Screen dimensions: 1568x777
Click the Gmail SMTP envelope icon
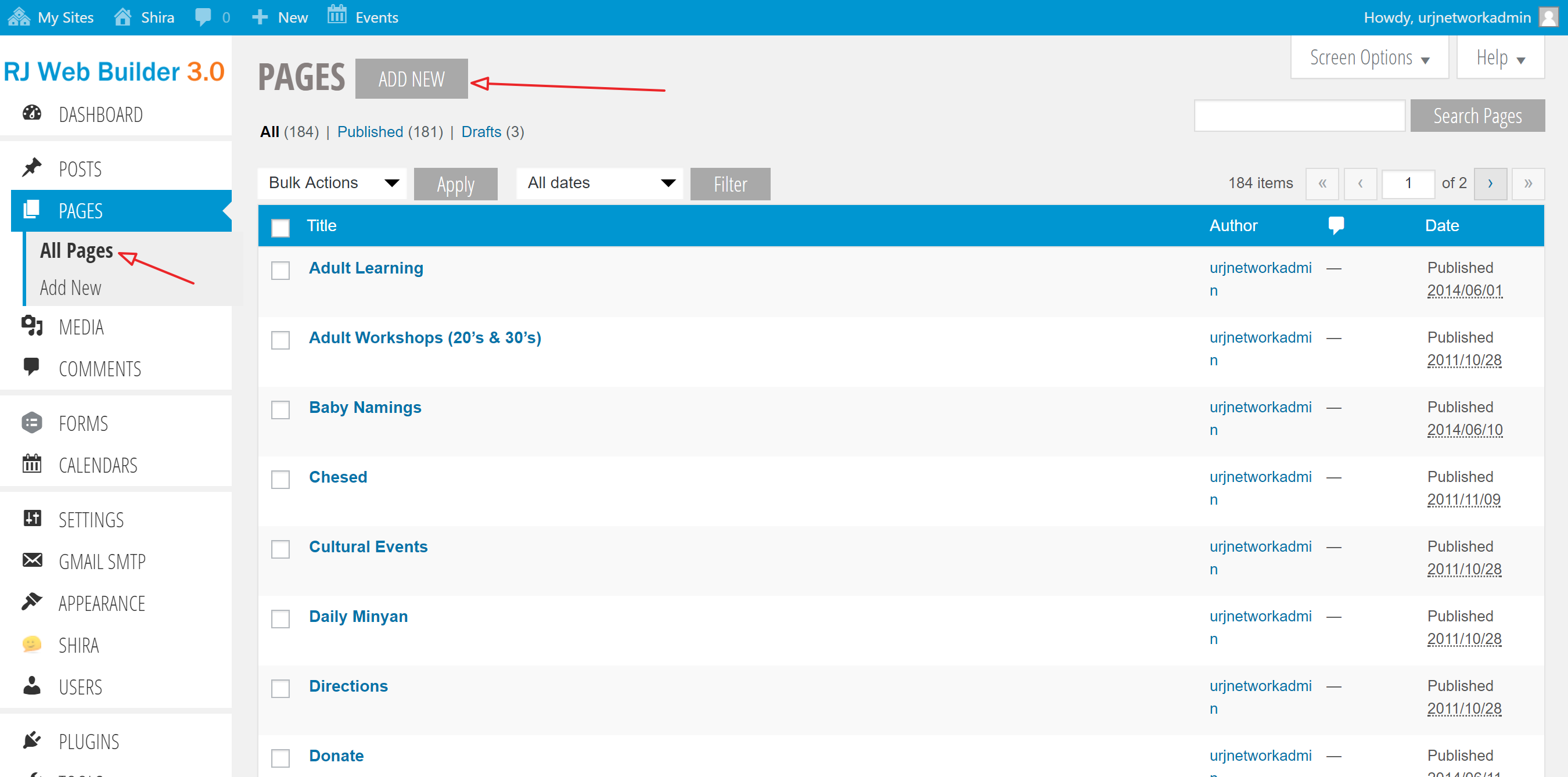pos(32,560)
